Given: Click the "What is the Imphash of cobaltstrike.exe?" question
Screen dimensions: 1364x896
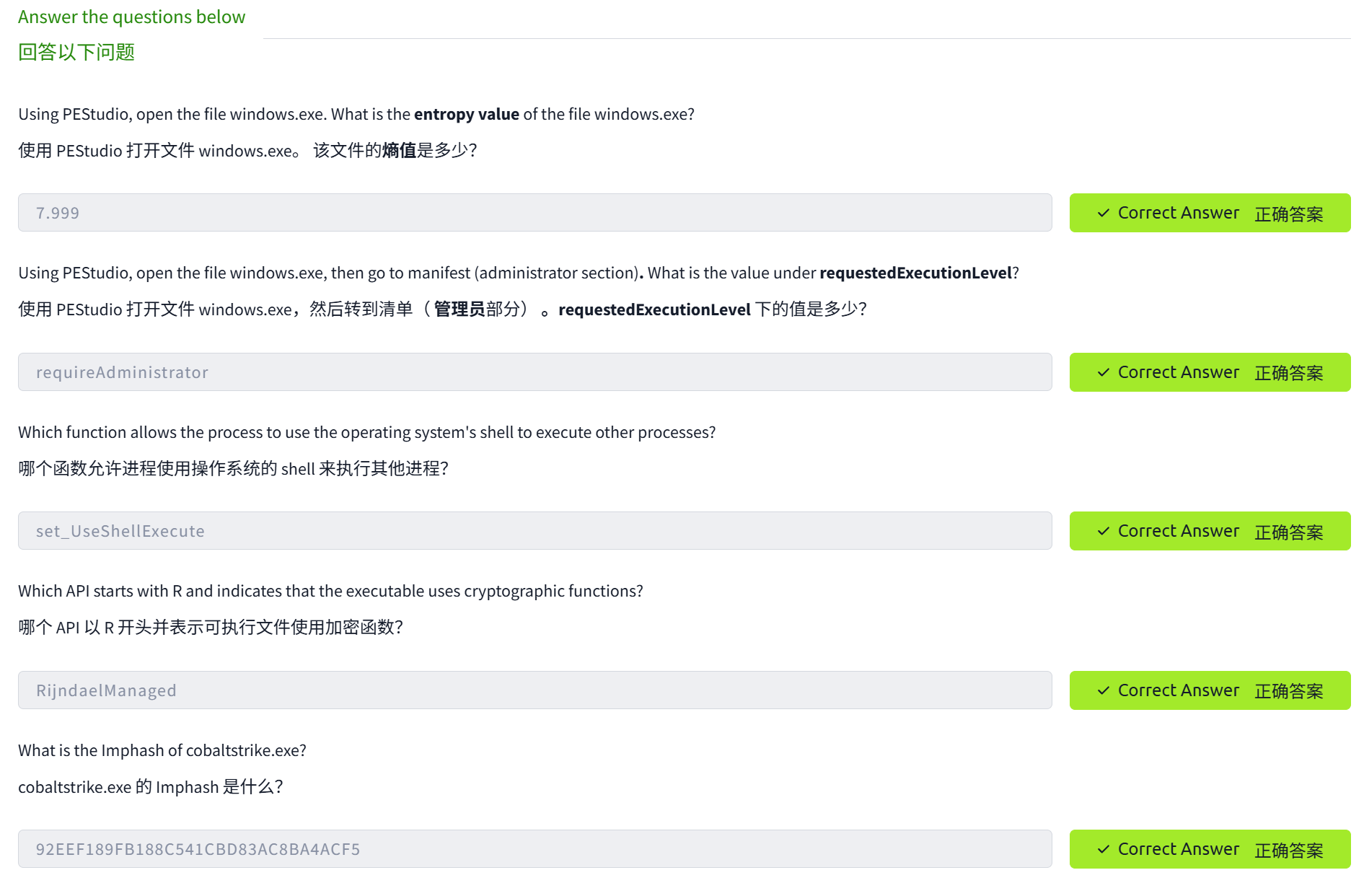Looking at the screenshot, I should 162,750.
